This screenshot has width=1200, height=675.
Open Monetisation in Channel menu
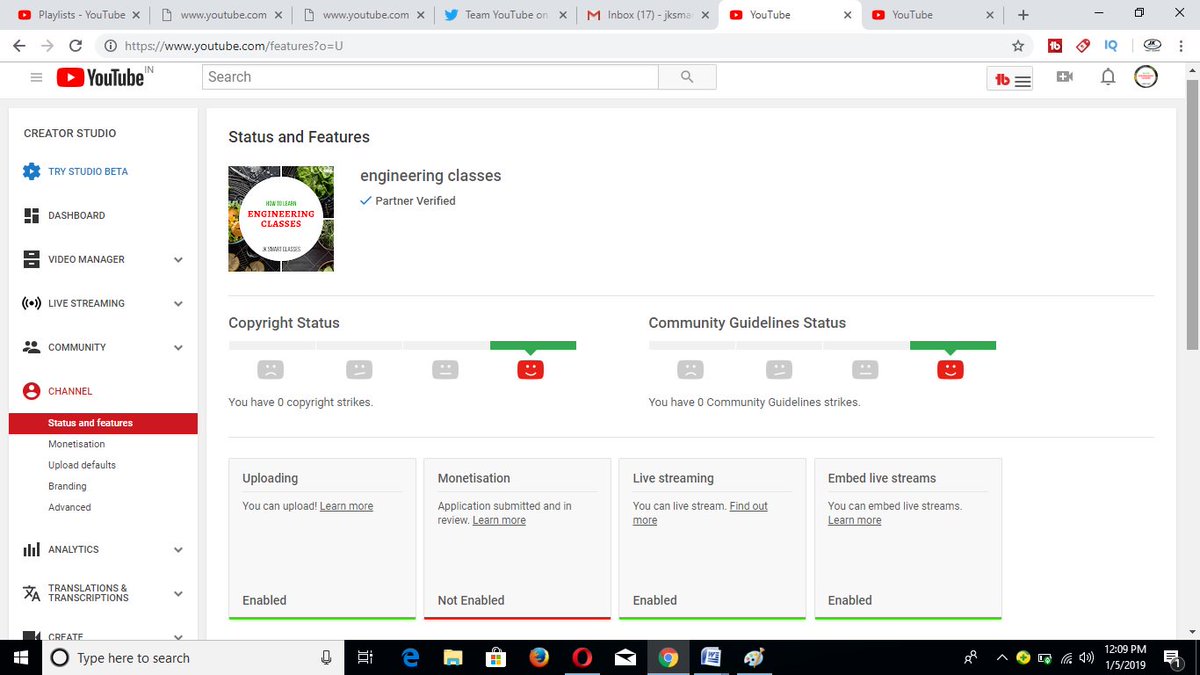[76, 444]
